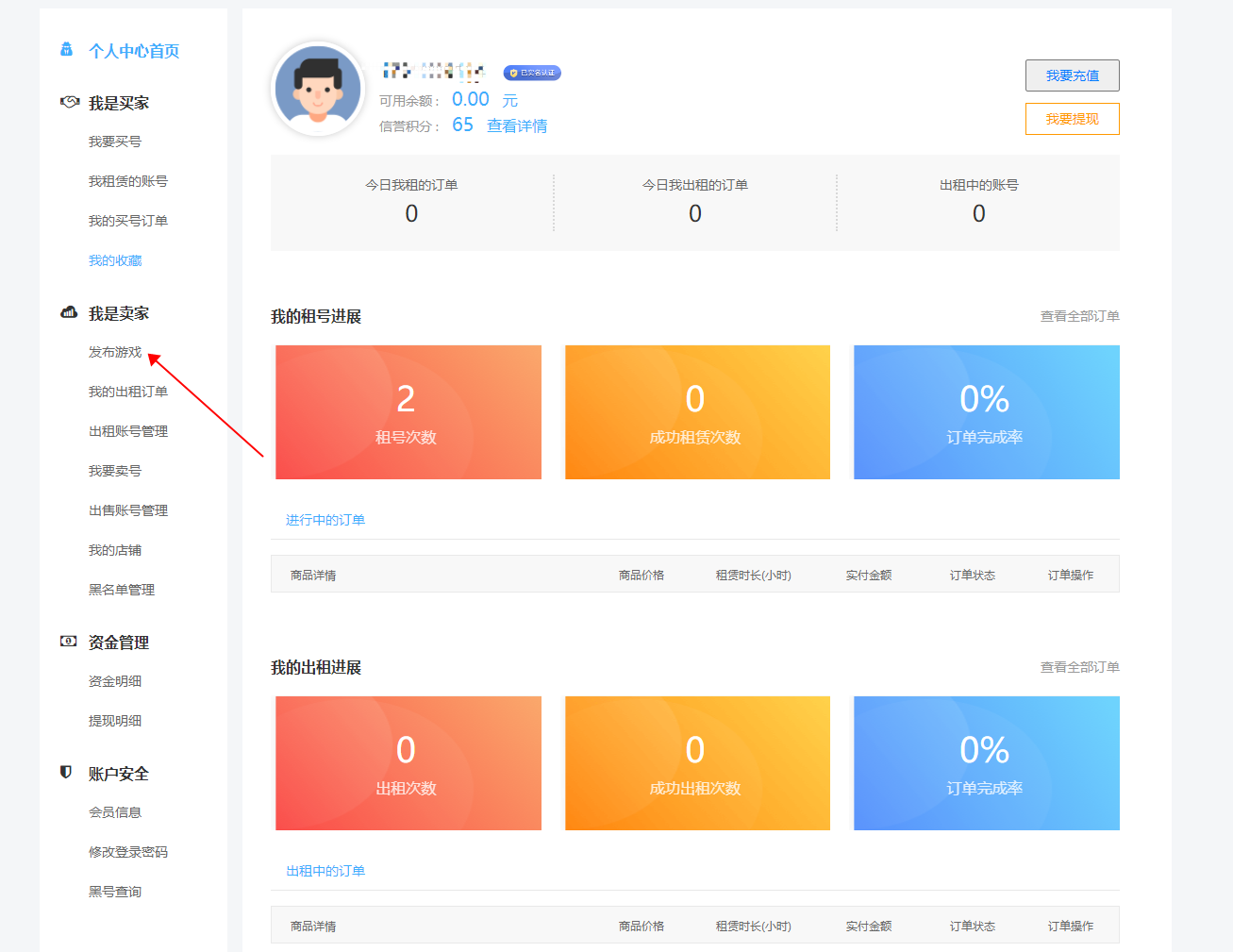This screenshot has width=1233, height=952.
Task: Click available balance 0.00 value
Action: click(x=471, y=99)
